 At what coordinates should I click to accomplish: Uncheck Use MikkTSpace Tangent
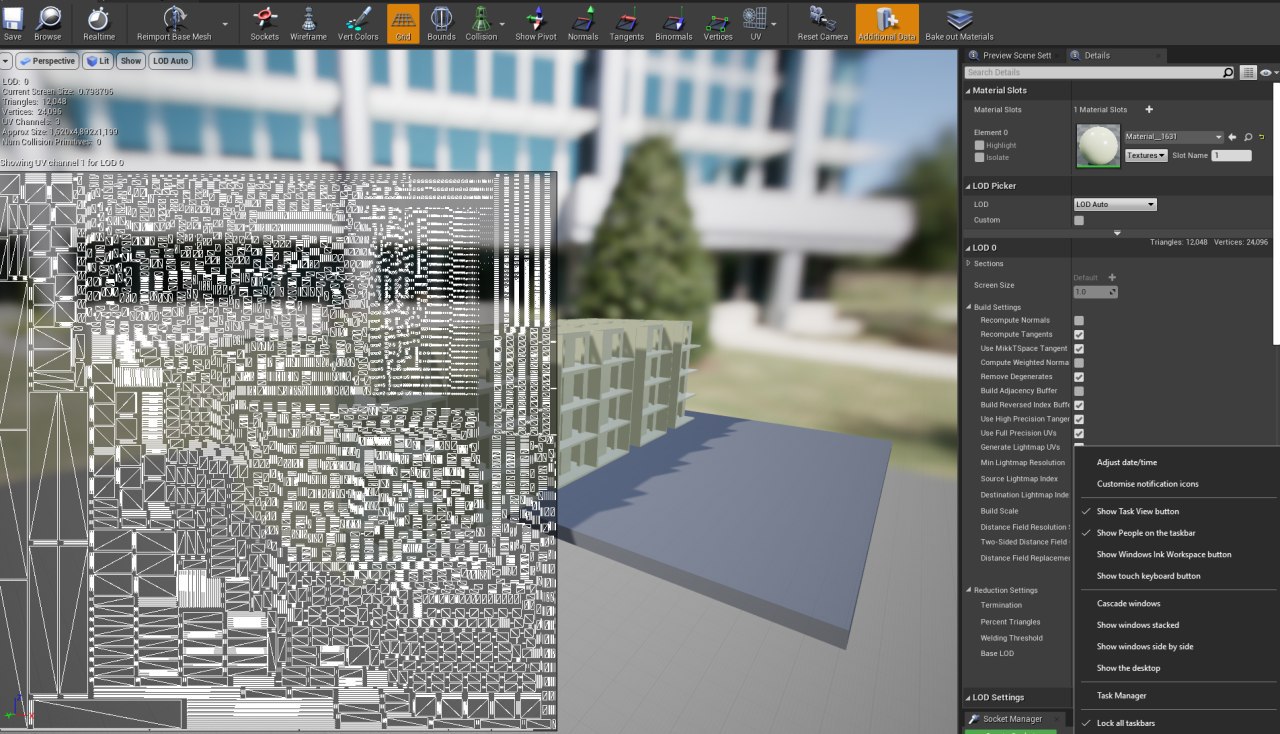tap(1079, 348)
